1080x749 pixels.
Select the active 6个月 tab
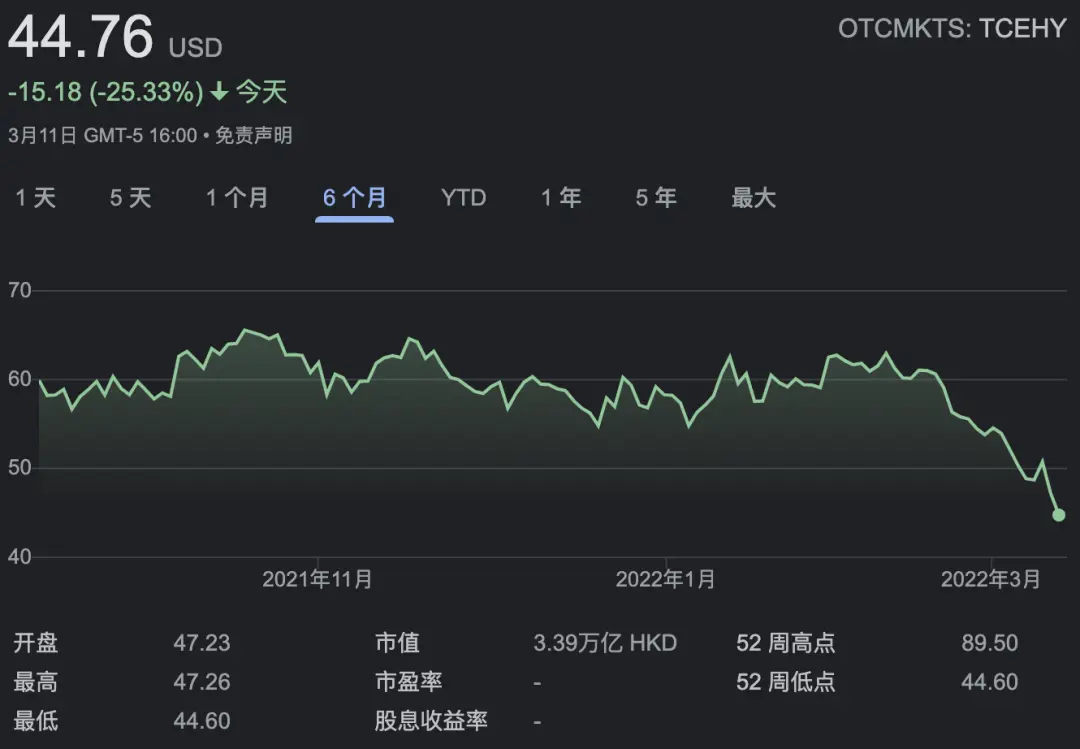(354, 198)
